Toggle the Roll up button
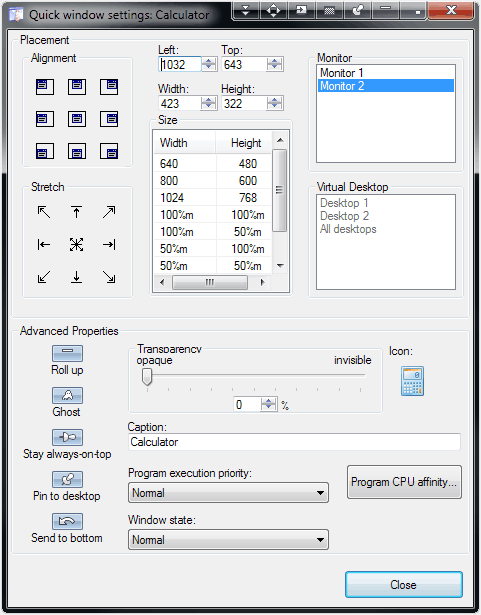The image size is (481, 615). 67,353
